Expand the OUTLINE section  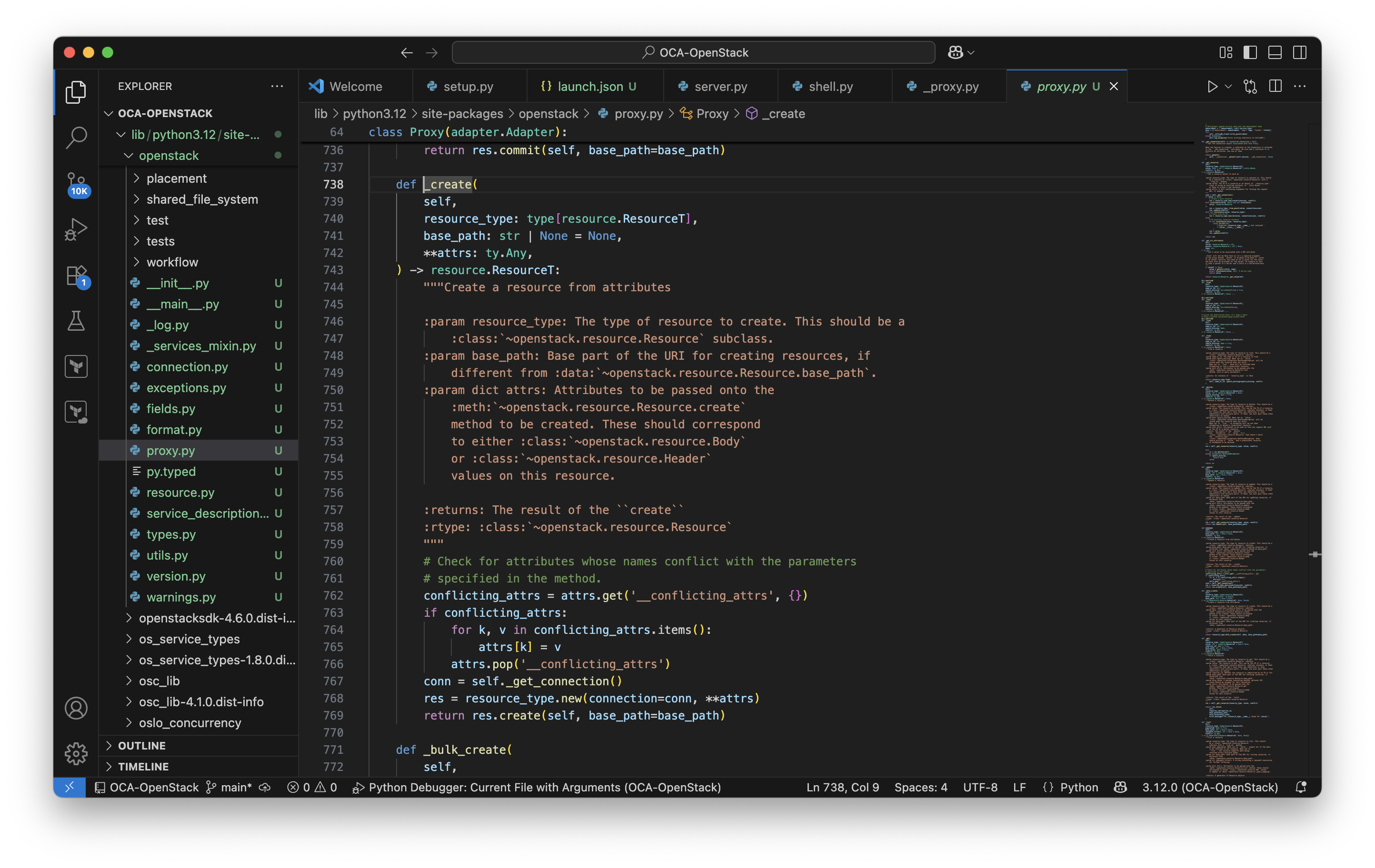point(141,745)
